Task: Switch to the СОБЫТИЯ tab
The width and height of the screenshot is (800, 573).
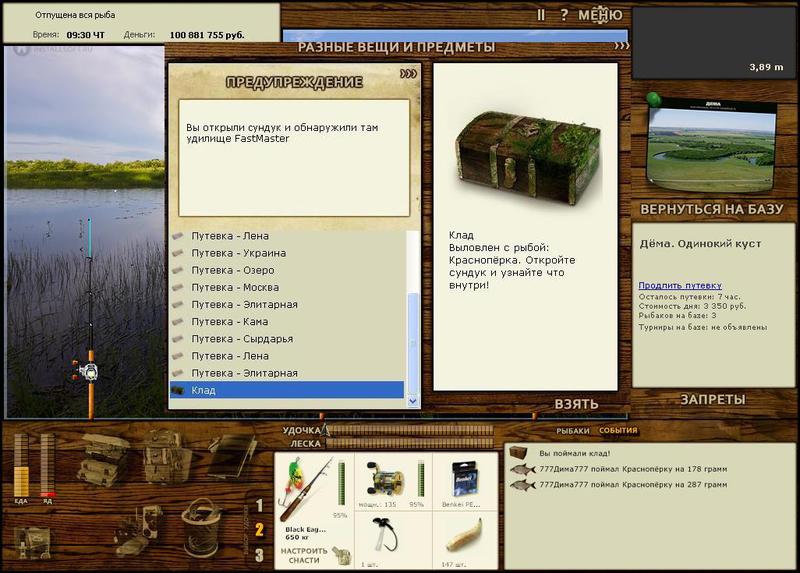Action: tap(618, 430)
